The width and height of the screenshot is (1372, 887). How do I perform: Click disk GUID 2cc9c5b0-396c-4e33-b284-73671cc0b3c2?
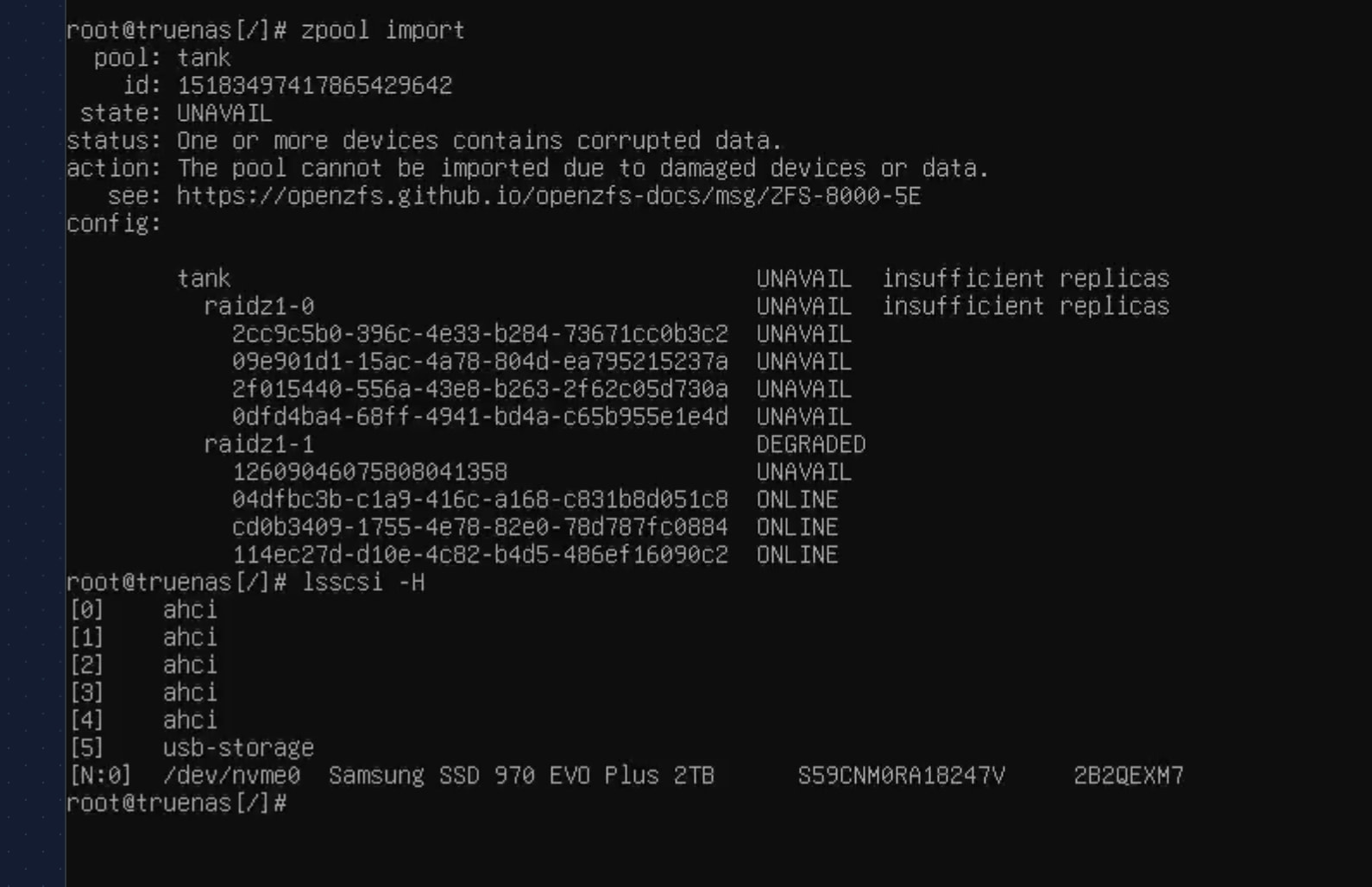click(x=480, y=334)
